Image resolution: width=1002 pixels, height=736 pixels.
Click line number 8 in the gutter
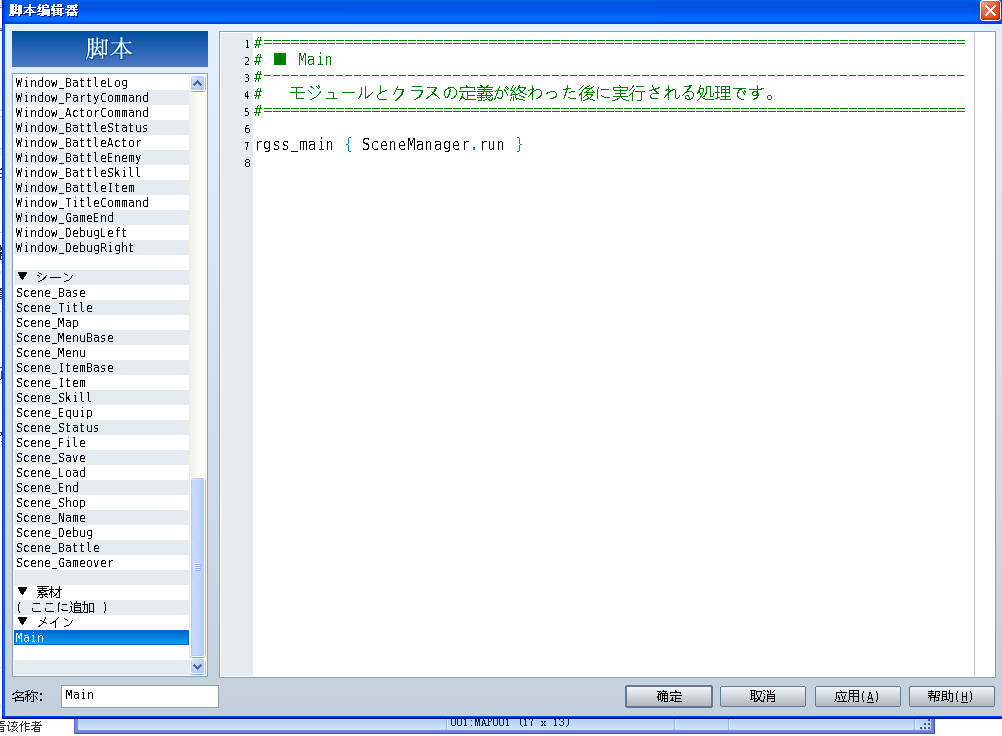click(247, 164)
